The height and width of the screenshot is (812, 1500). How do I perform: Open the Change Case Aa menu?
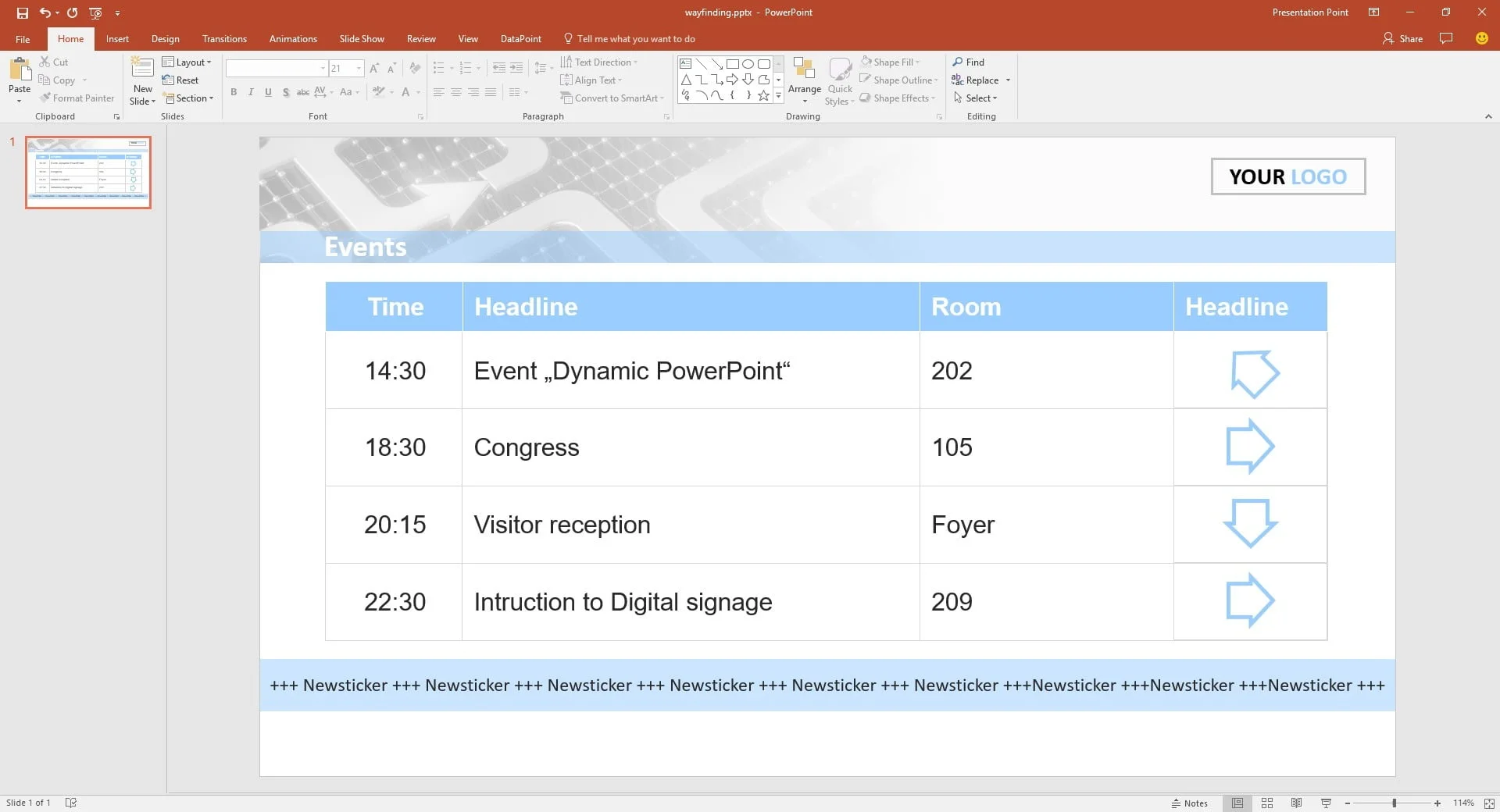(x=349, y=92)
